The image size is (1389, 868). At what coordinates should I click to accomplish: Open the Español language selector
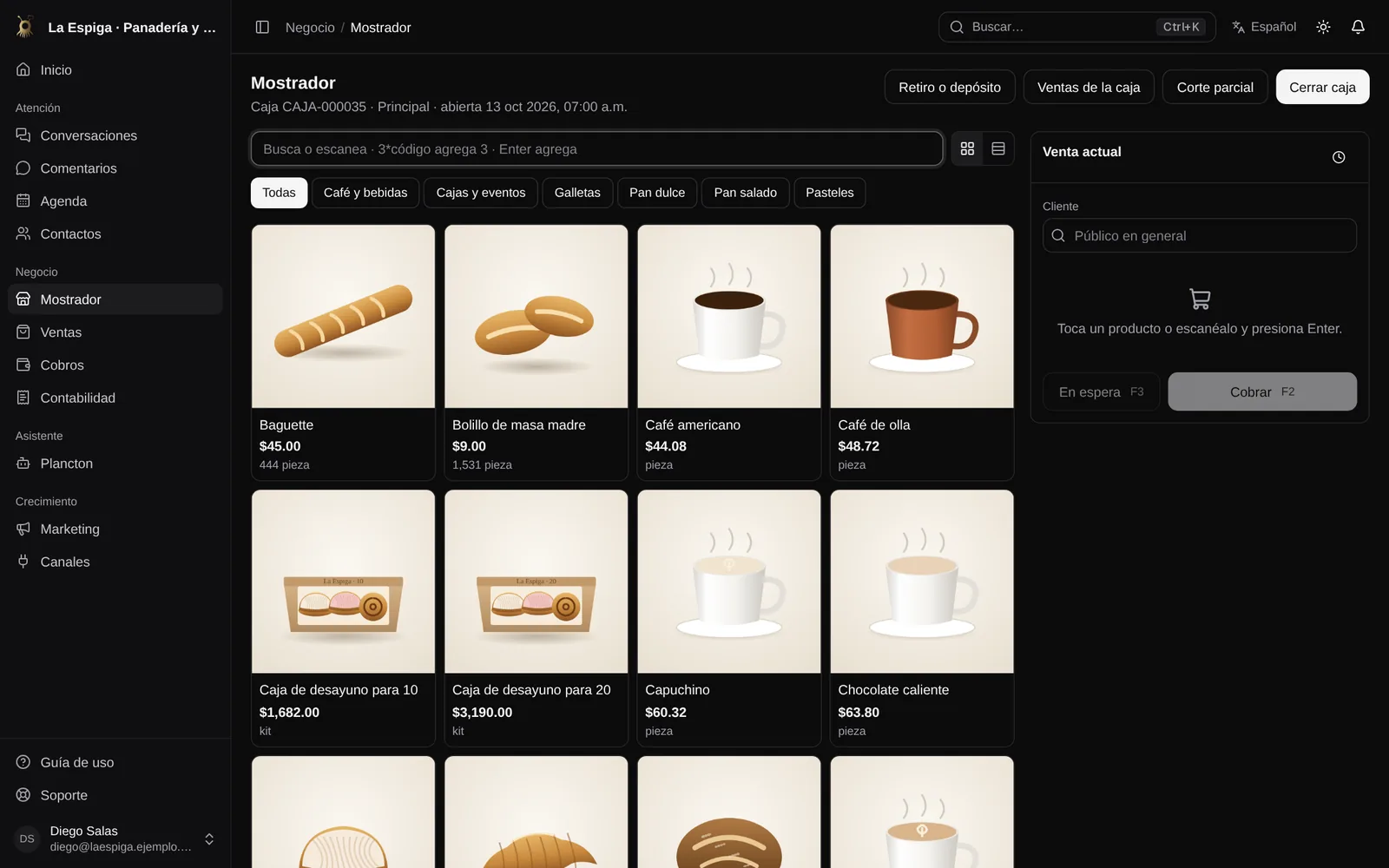tap(1264, 27)
